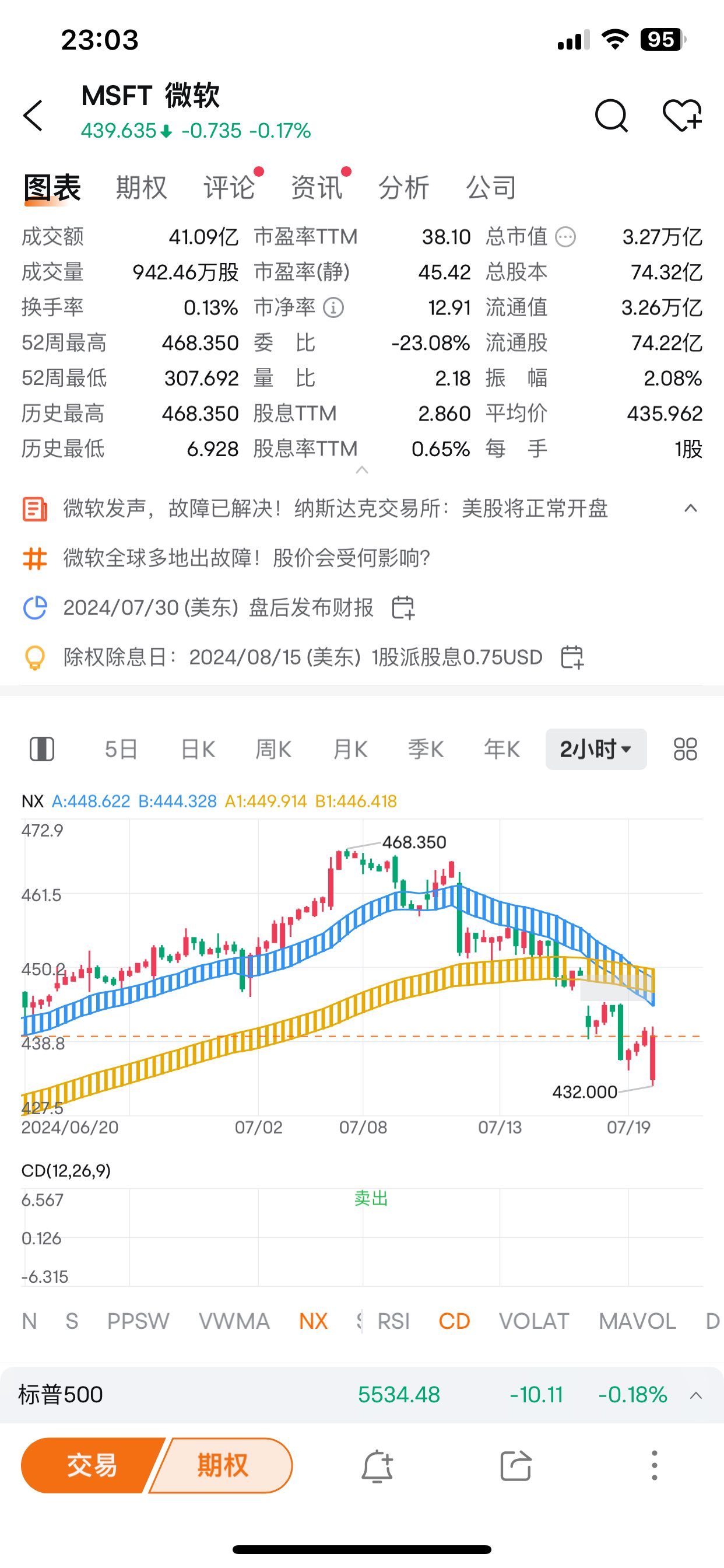The height and width of the screenshot is (1568, 724).
Task: Tap the 07/08 date axis label
Action: pyautogui.click(x=363, y=1128)
